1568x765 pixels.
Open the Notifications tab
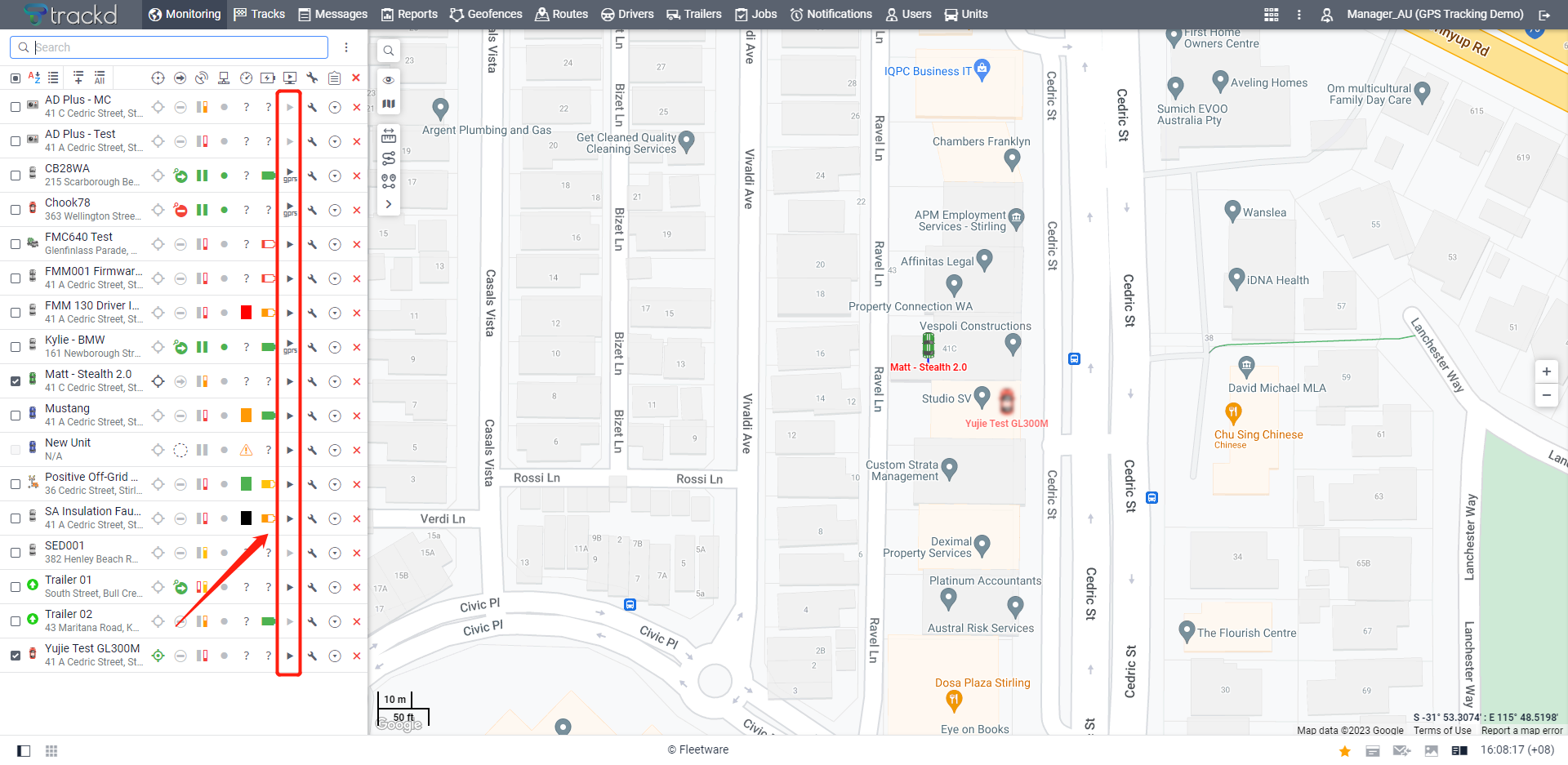831,14
